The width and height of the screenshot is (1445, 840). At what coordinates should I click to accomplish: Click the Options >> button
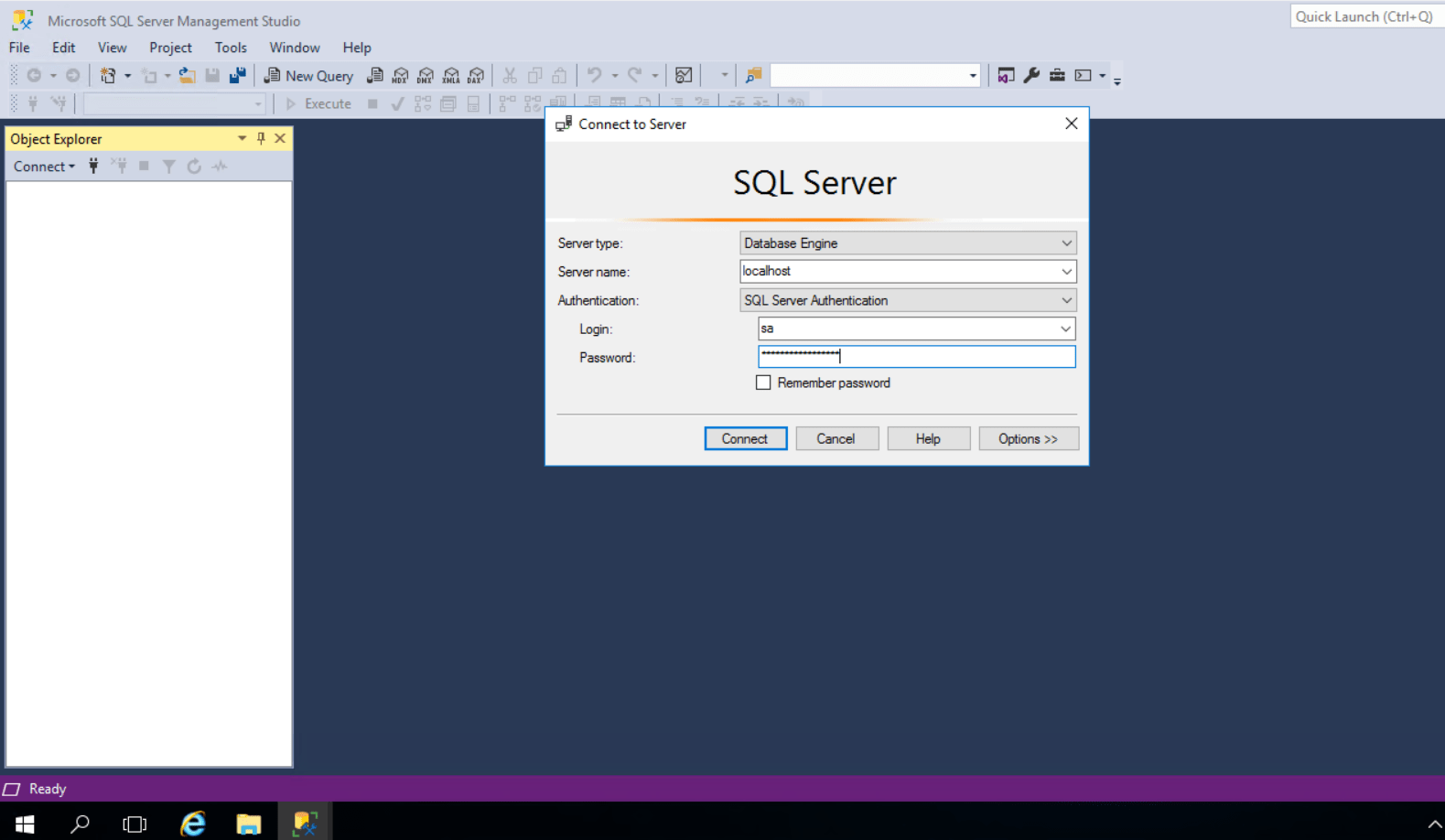point(1028,439)
